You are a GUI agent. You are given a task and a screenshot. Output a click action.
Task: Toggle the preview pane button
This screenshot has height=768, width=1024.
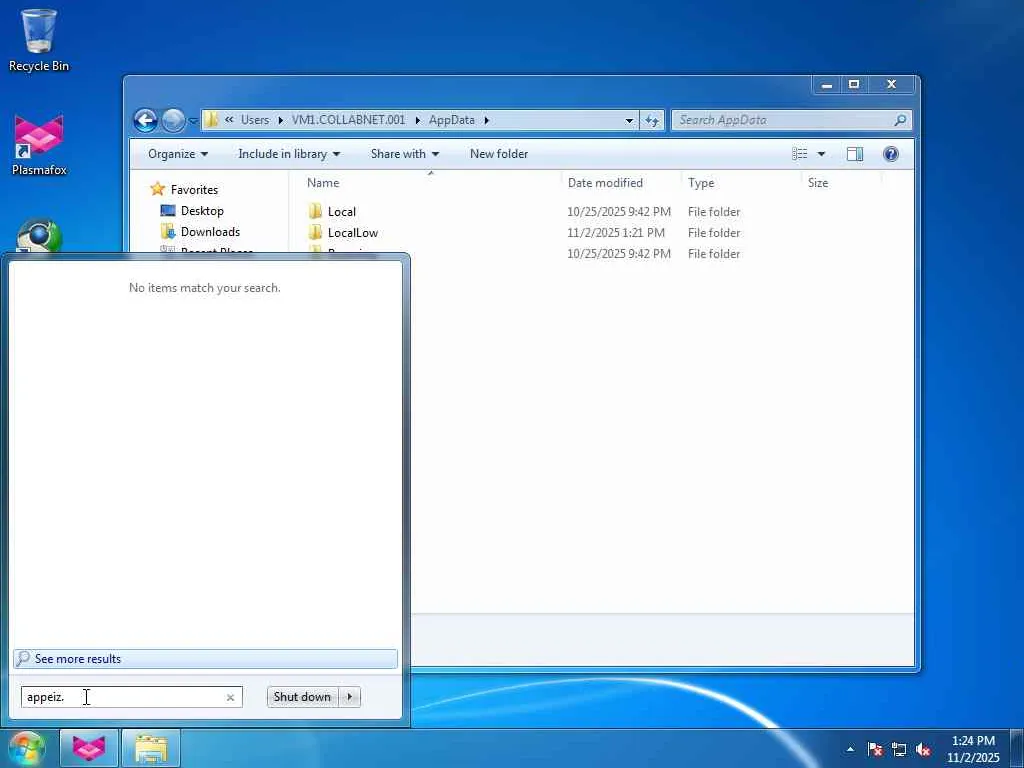pyautogui.click(x=855, y=154)
